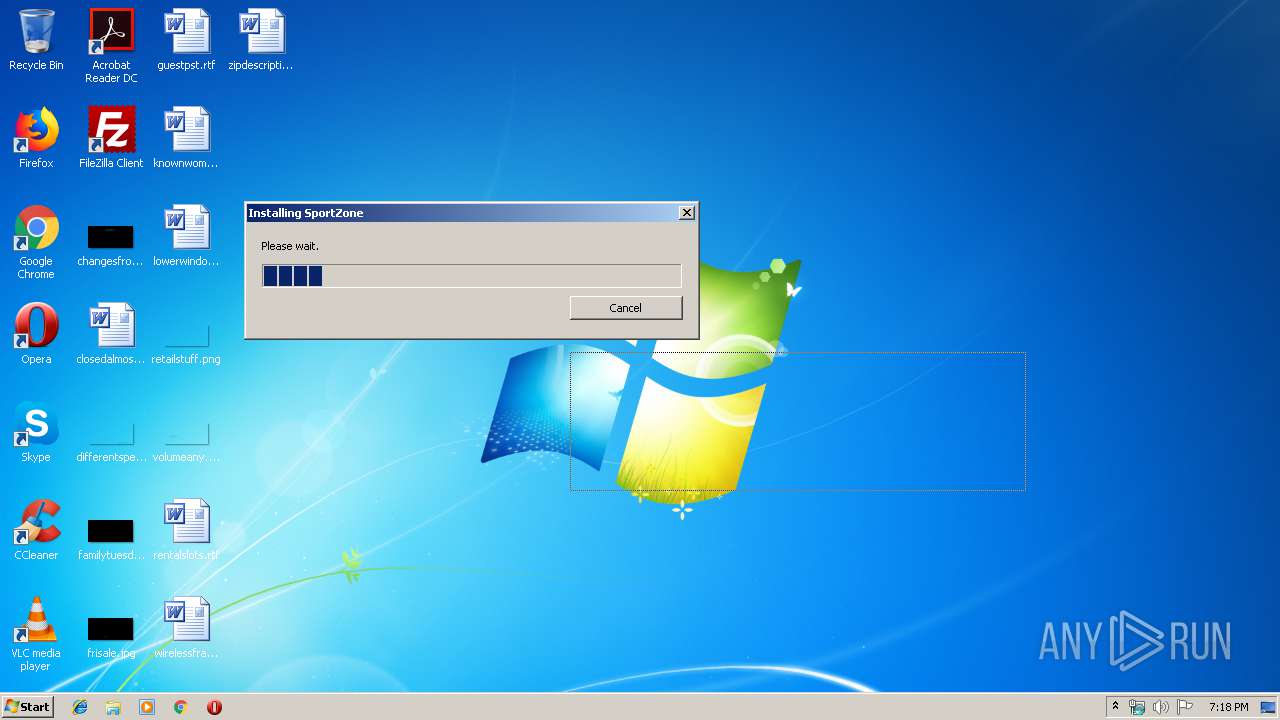Select the Firefox desktop shortcut
The height and width of the screenshot is (720, 1280).
tap(36, 138)
